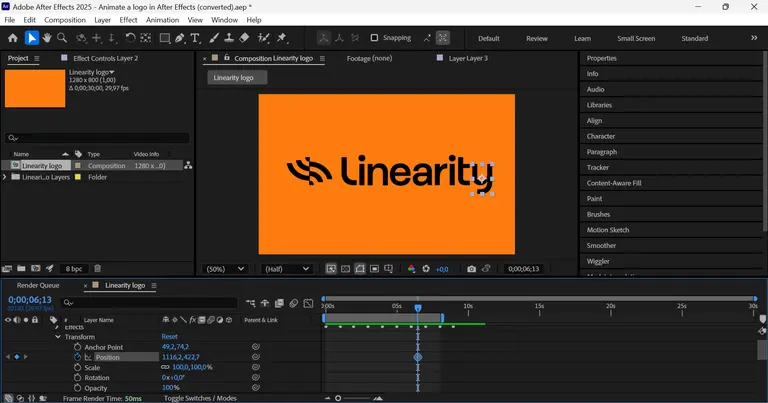
Task: Click the Anchor Point pick whip spiral
Action: (x=256, y=346)
